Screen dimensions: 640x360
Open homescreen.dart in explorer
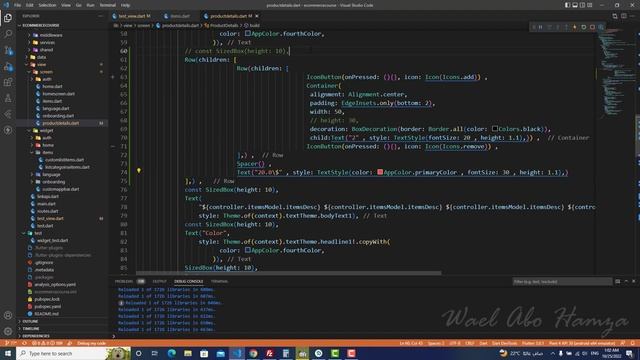(x=58, y=94)
